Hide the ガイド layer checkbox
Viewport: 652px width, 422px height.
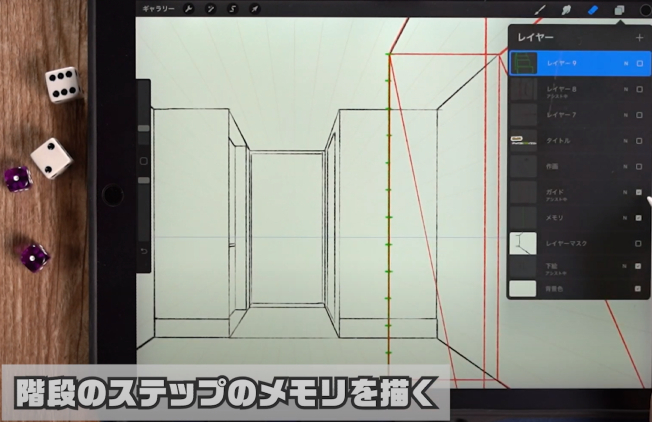point(639,192)
